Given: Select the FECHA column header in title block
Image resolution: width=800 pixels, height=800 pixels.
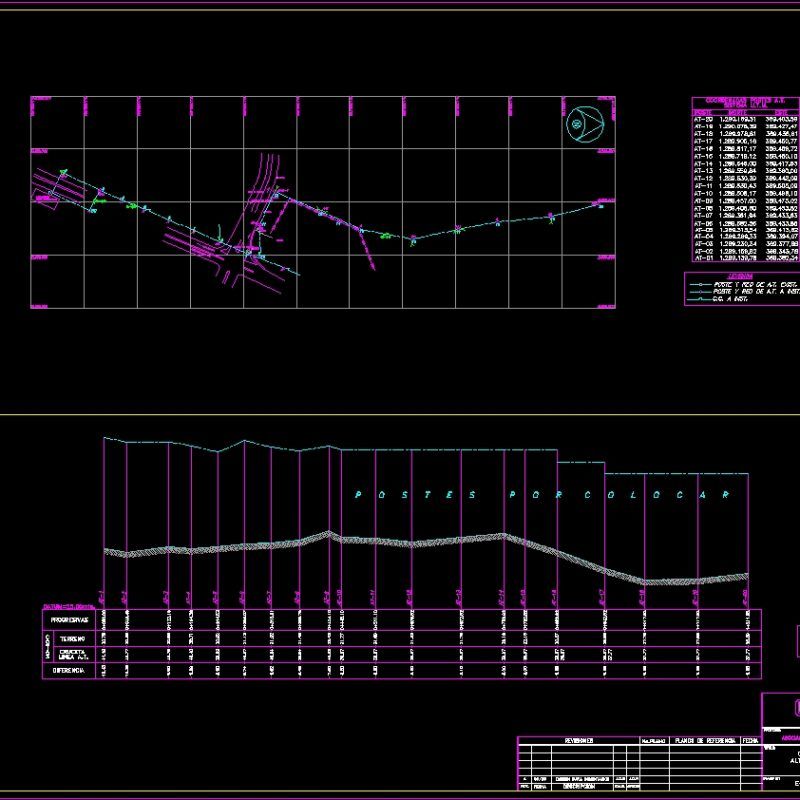Looking at the screenshot, I should tap(750, 741).
